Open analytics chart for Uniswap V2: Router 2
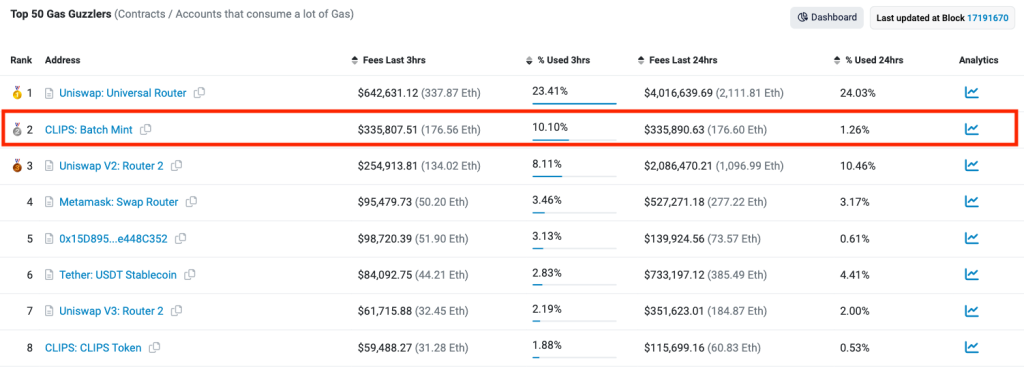The width and height of the screenshot is (1024, 372). tap(972, 166)
